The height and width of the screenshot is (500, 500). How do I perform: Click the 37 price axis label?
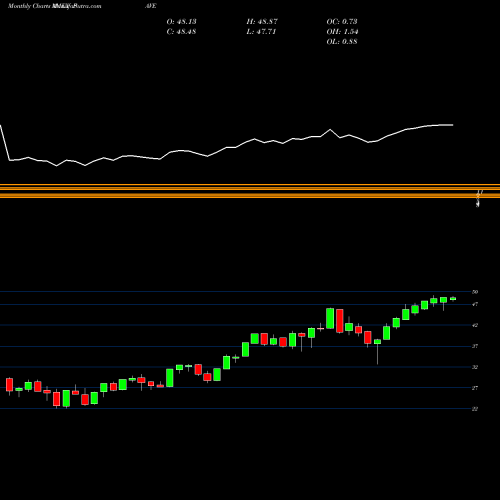coord(475,346)
